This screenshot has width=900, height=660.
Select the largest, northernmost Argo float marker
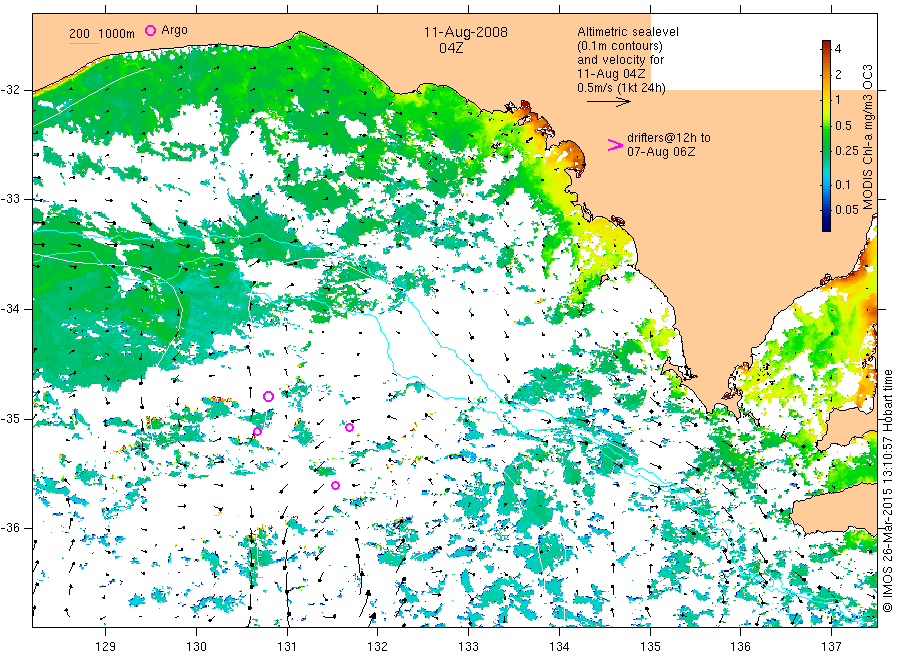268,397
